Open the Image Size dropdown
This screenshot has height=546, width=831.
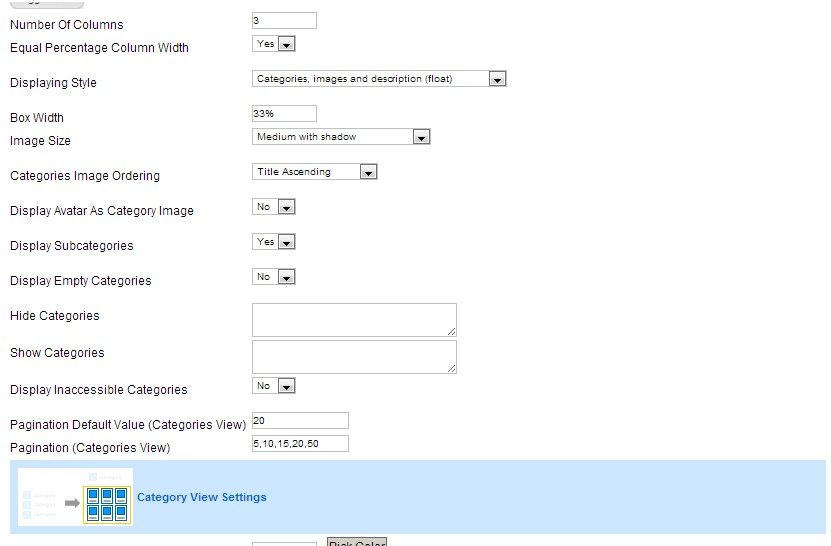tap(341, 137)
